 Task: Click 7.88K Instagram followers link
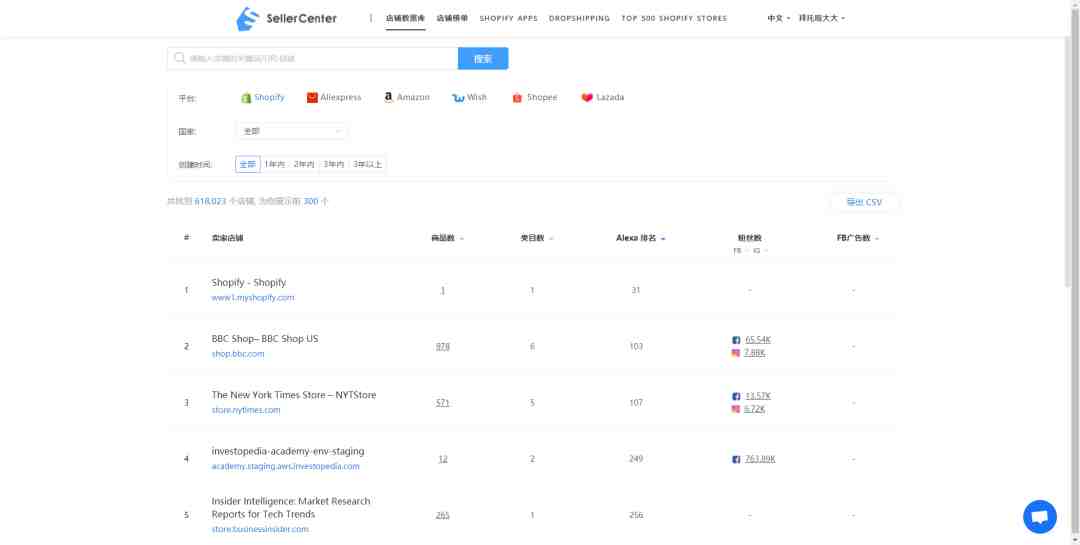click(x=755, y=353)
